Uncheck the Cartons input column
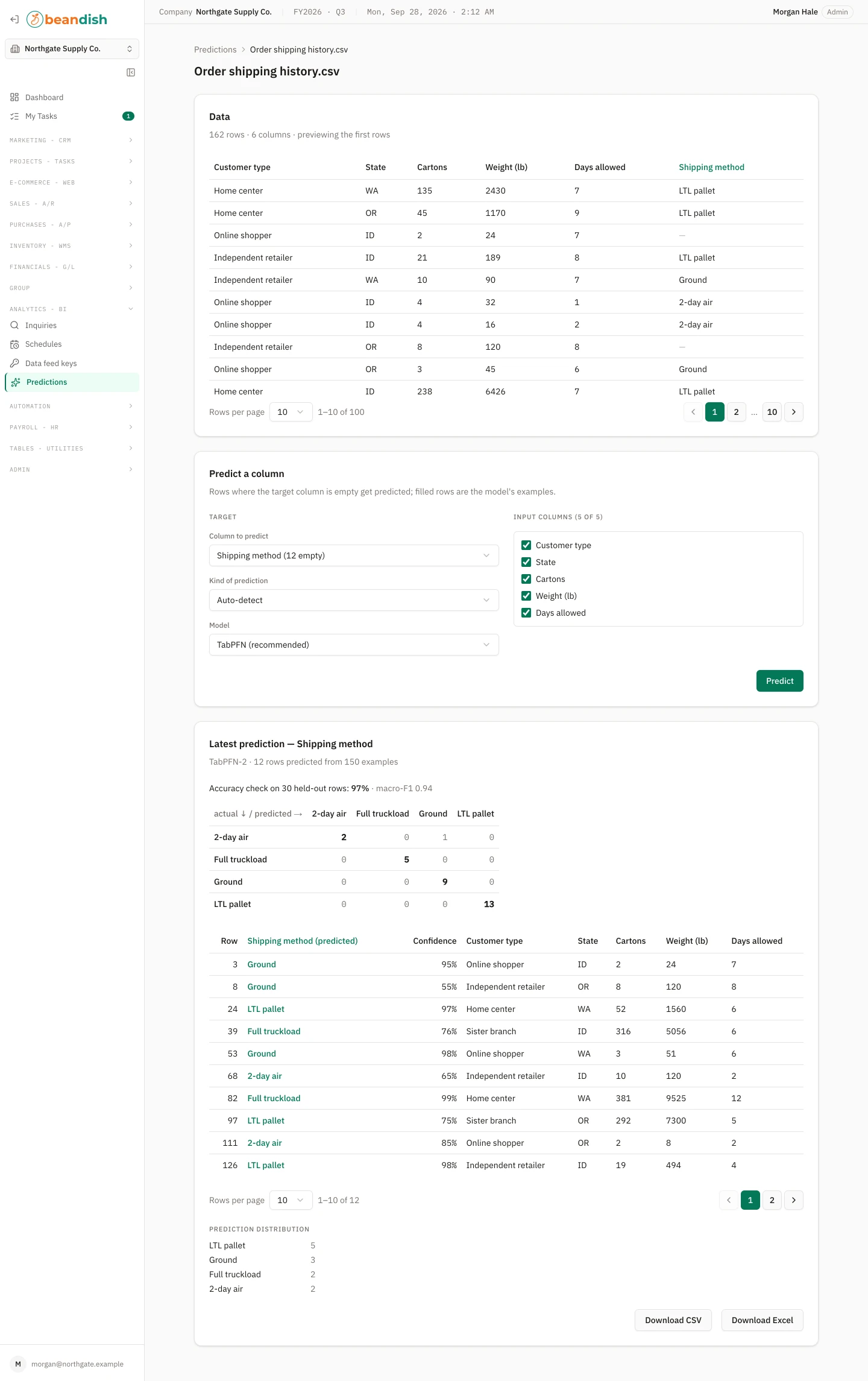868x1381 pixels. (526, 579)
